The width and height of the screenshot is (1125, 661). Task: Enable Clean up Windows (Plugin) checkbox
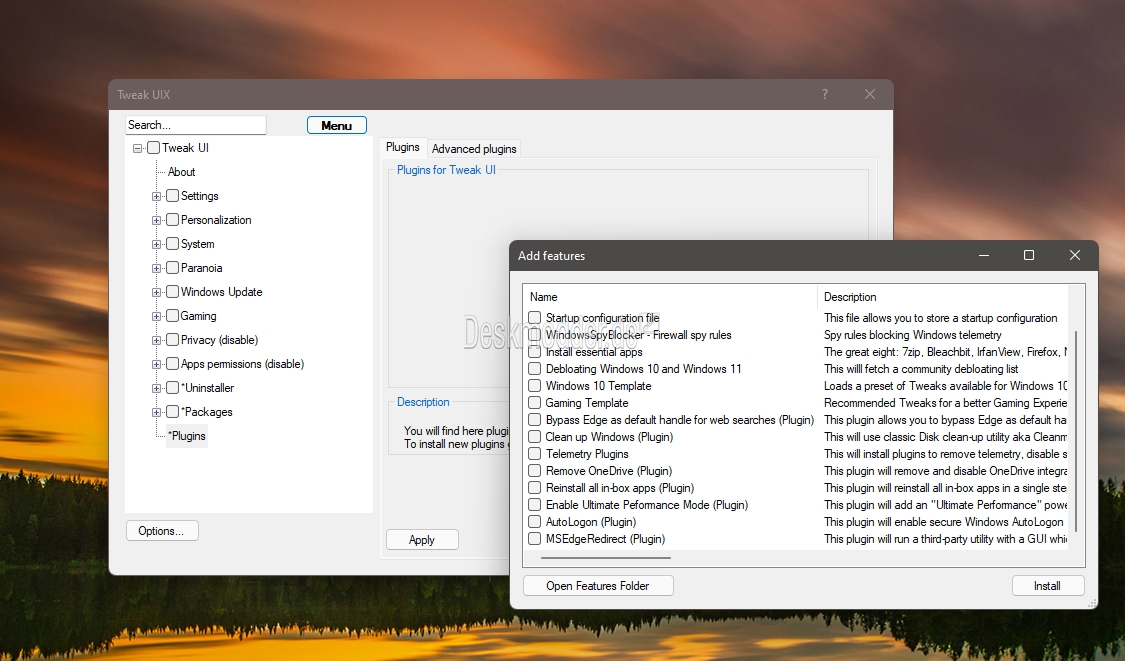click(535, 437)
